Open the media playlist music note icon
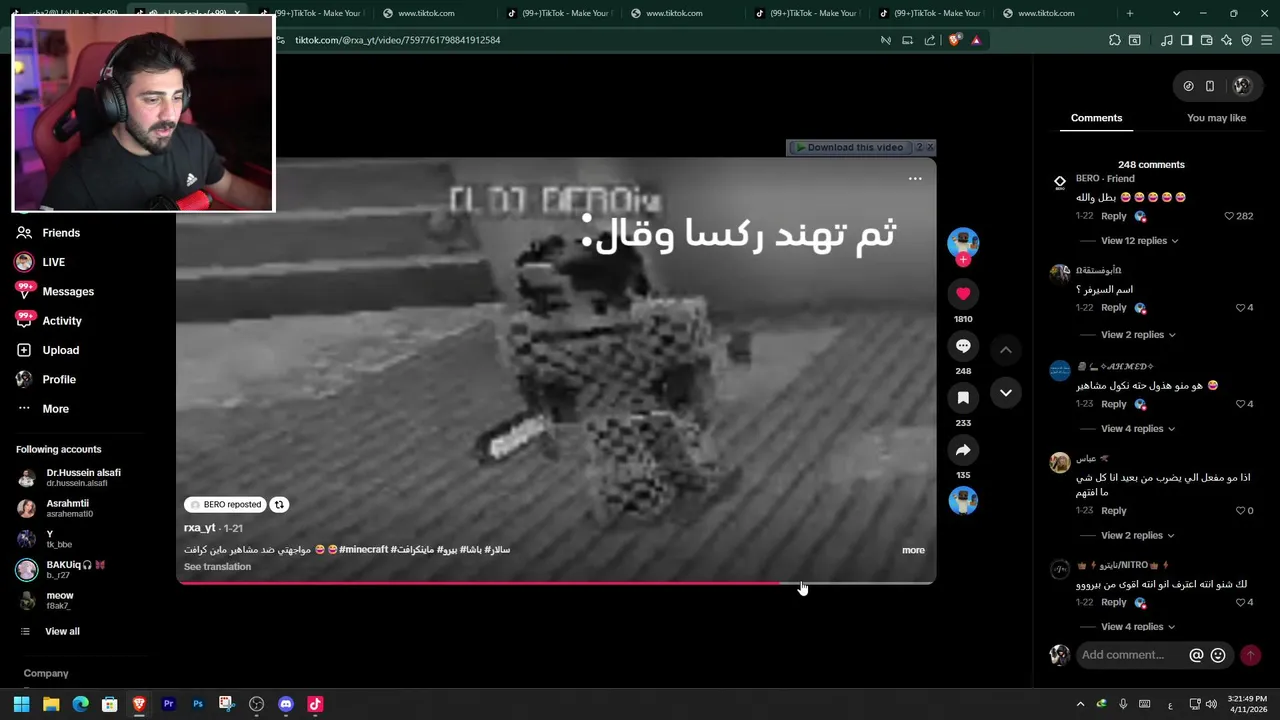 [1166, 40]
